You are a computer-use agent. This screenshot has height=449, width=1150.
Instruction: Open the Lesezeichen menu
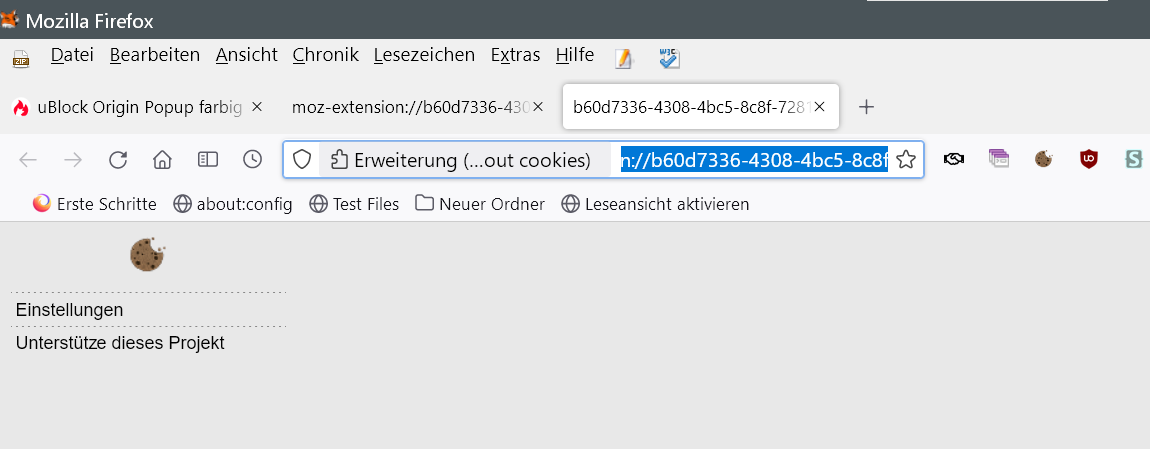(424, 55)
